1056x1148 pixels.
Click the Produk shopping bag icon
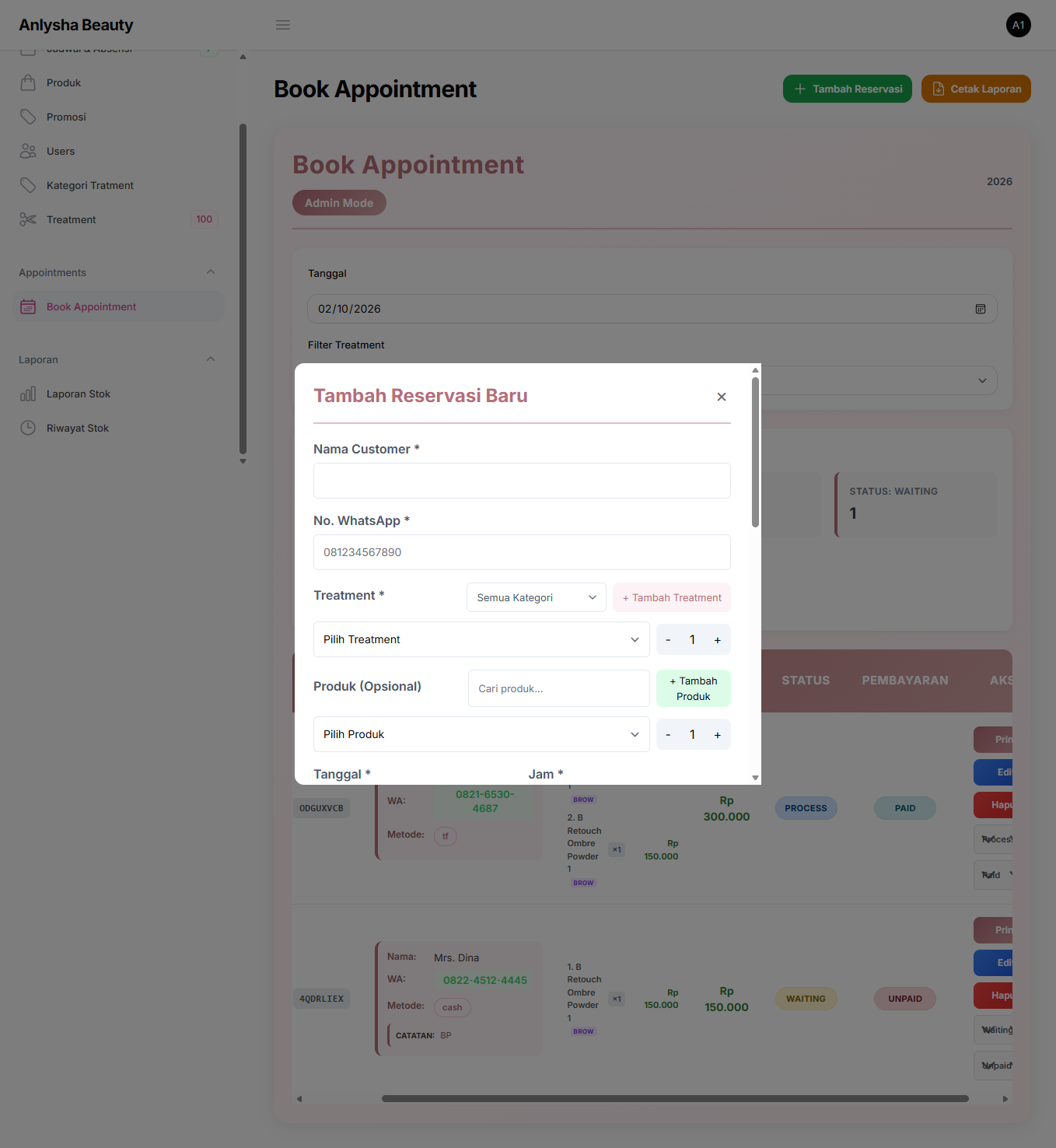[28, 82]
